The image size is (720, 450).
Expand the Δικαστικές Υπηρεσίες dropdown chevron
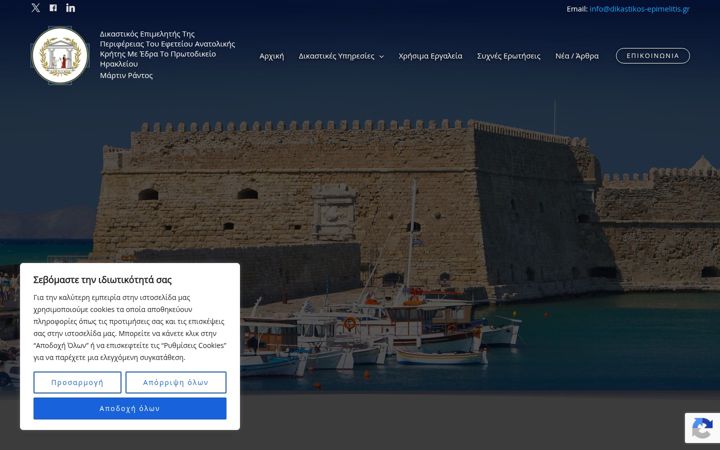point(381,56)
